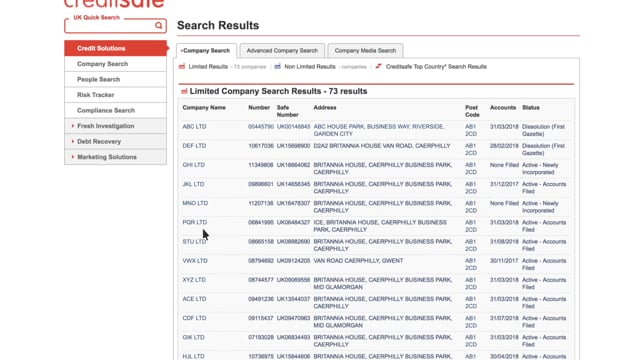Click safe number UK16478307

tap(293, 203)
